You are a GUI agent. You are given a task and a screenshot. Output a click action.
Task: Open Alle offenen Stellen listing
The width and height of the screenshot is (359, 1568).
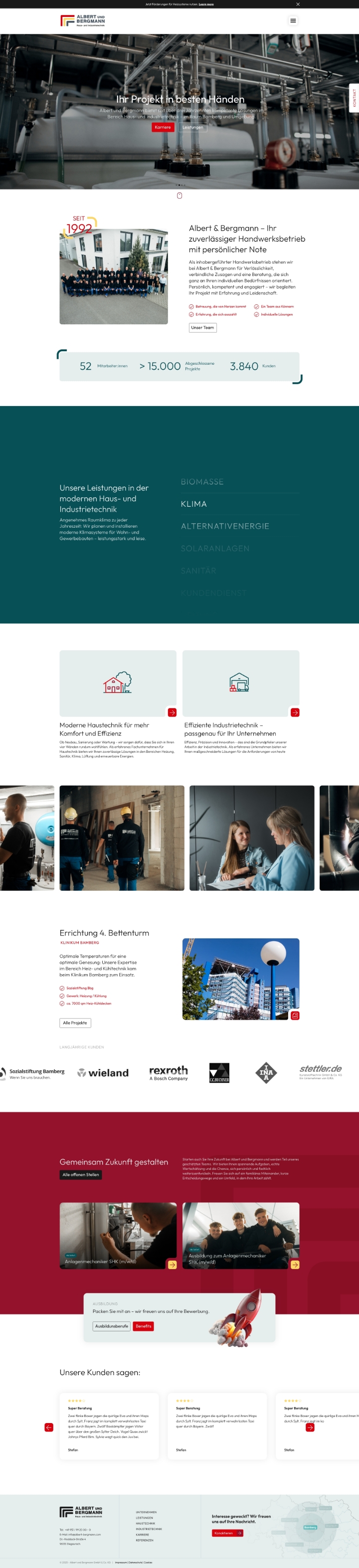pyautogui.click(x=80, y=1175)
